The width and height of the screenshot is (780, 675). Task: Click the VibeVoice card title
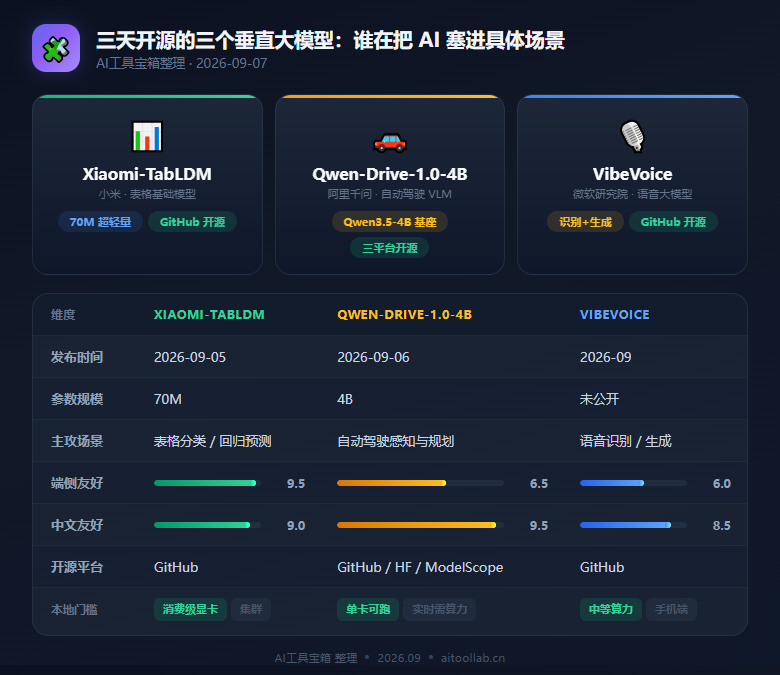coord(632,174)
